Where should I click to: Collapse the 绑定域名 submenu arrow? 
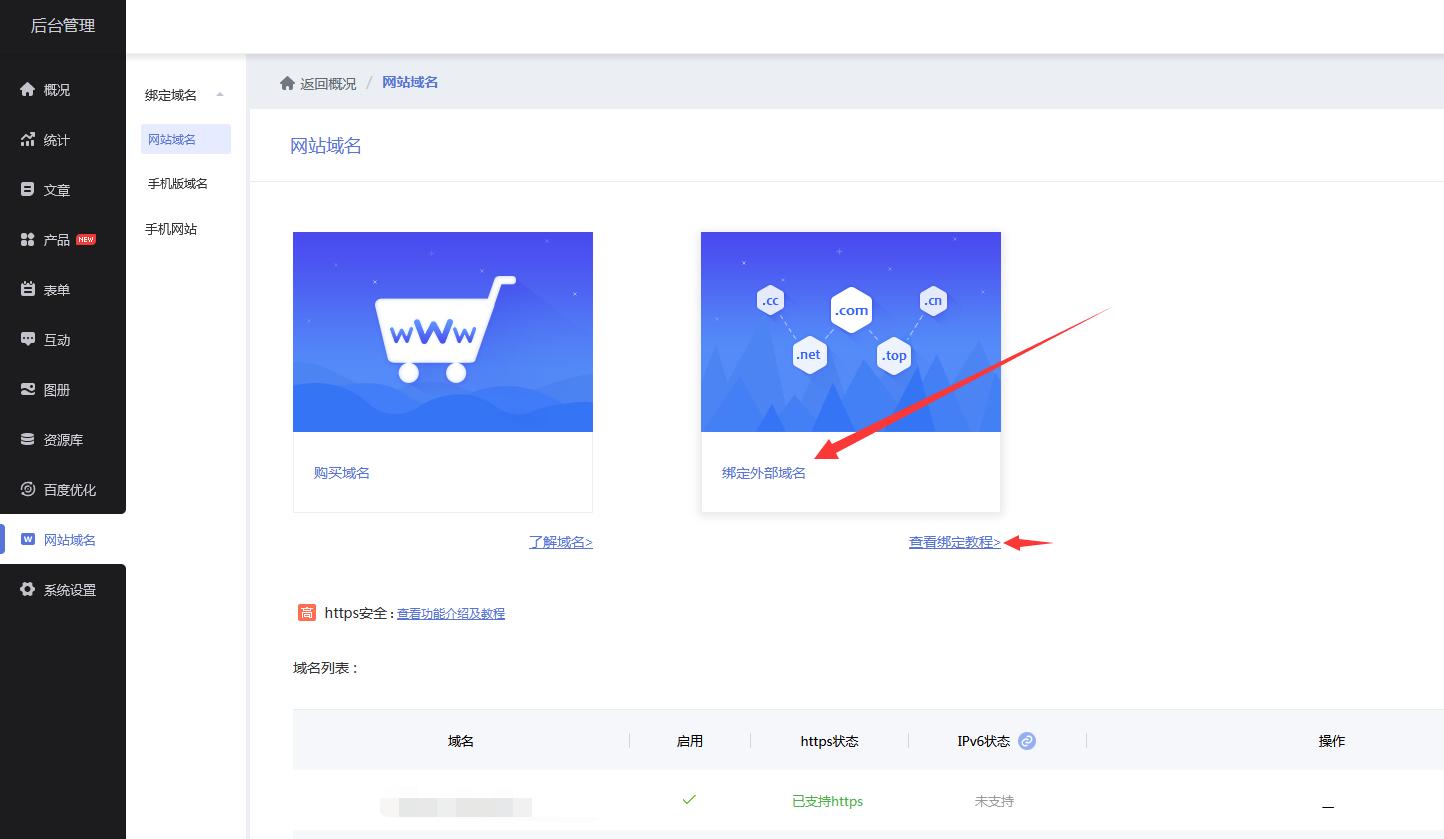tap(220, 95)
